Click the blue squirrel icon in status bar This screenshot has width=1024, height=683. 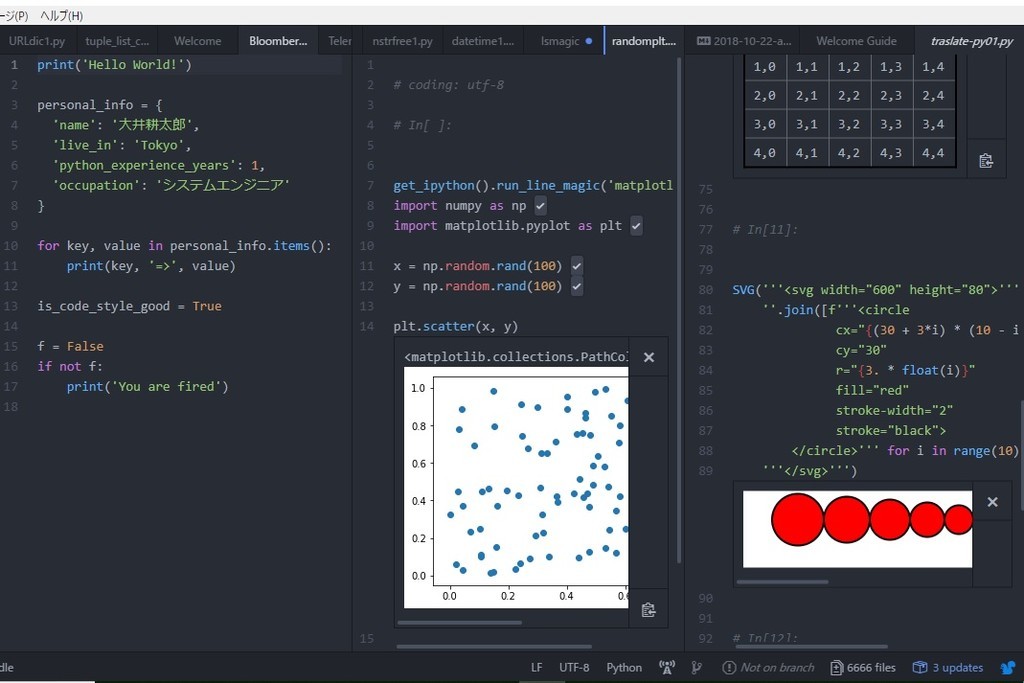click(1009, 667)
